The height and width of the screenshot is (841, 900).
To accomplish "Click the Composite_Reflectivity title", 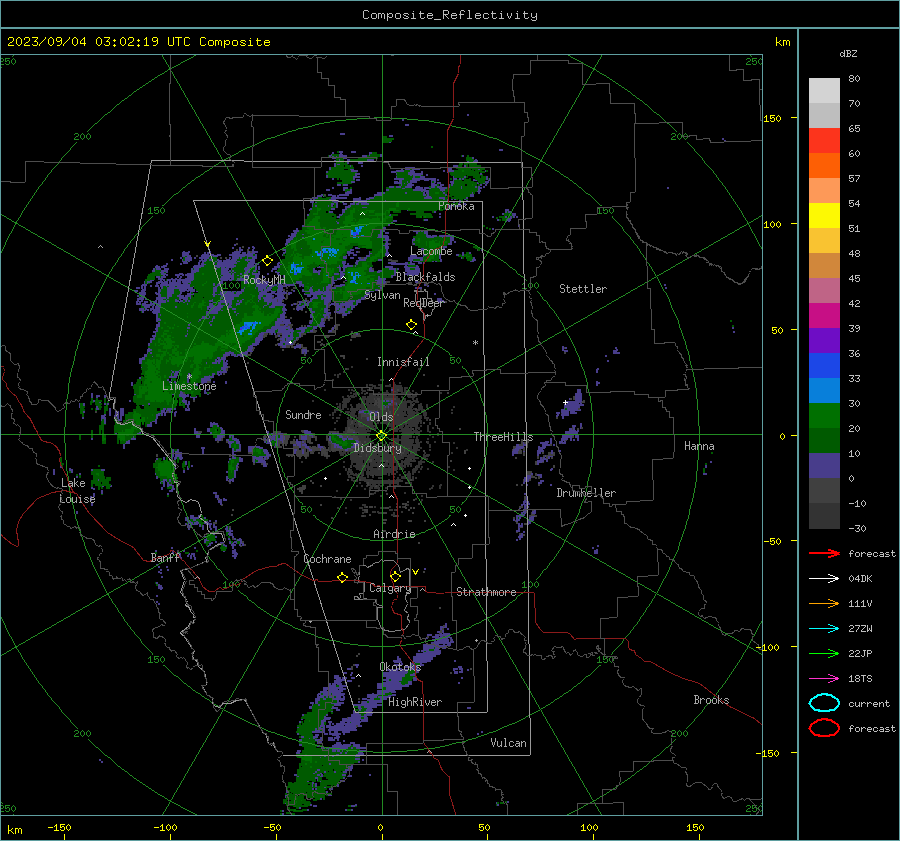I will (450, 15).
